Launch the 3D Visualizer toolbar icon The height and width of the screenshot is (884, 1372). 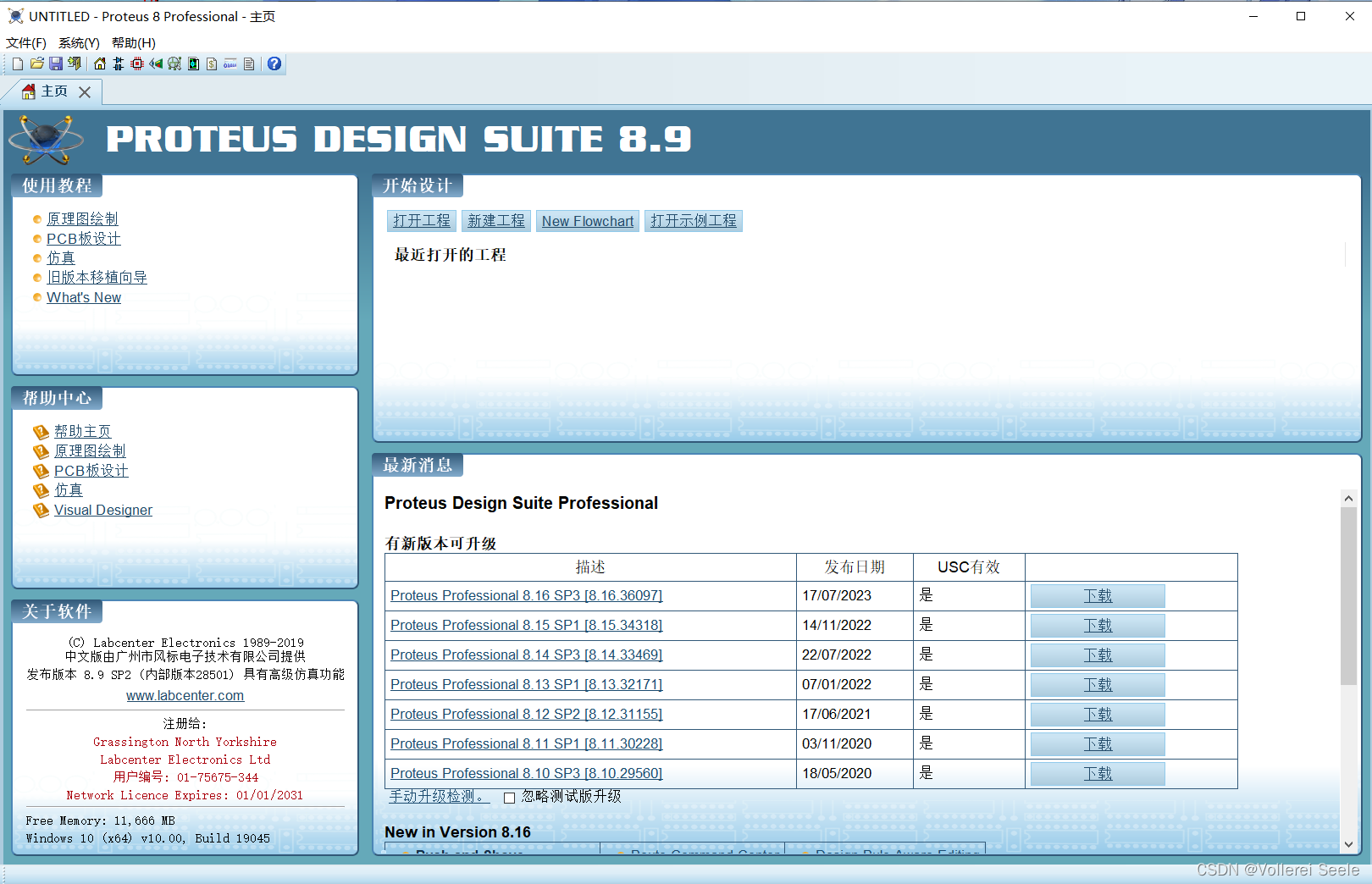coord(156,64)
